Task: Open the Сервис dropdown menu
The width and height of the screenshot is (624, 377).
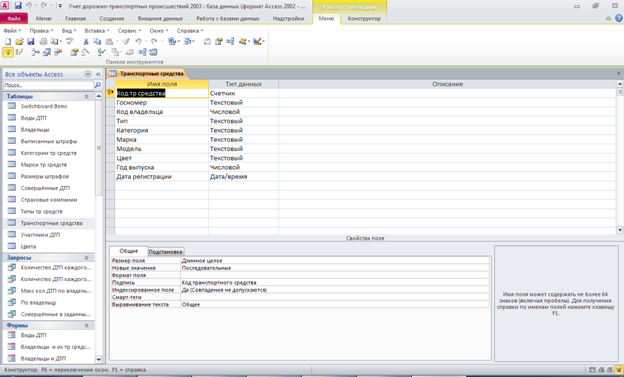Action: (129, 31)
